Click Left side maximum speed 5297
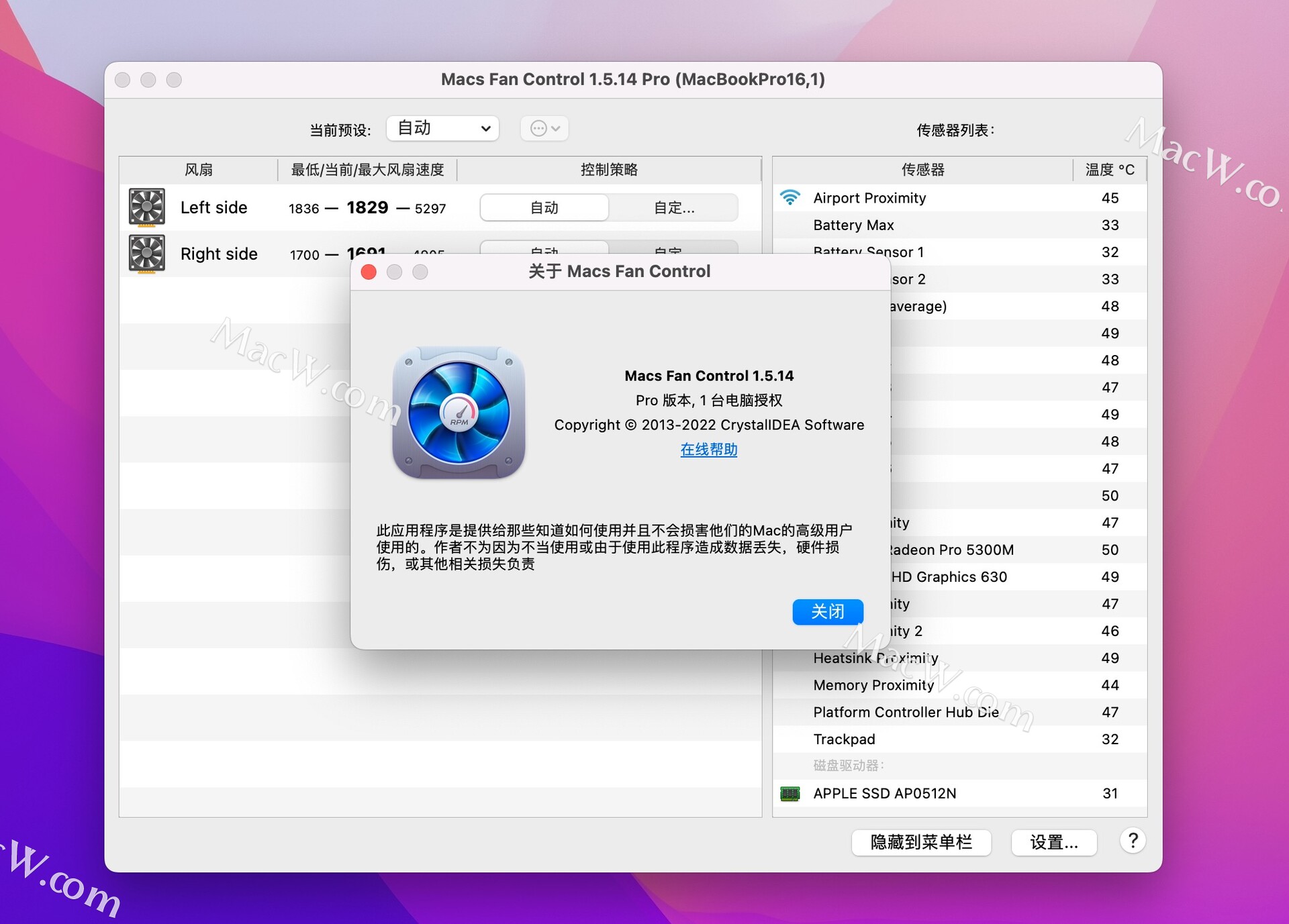The height and width of the screenshot is (924, 1289). (x=430, y=209)
